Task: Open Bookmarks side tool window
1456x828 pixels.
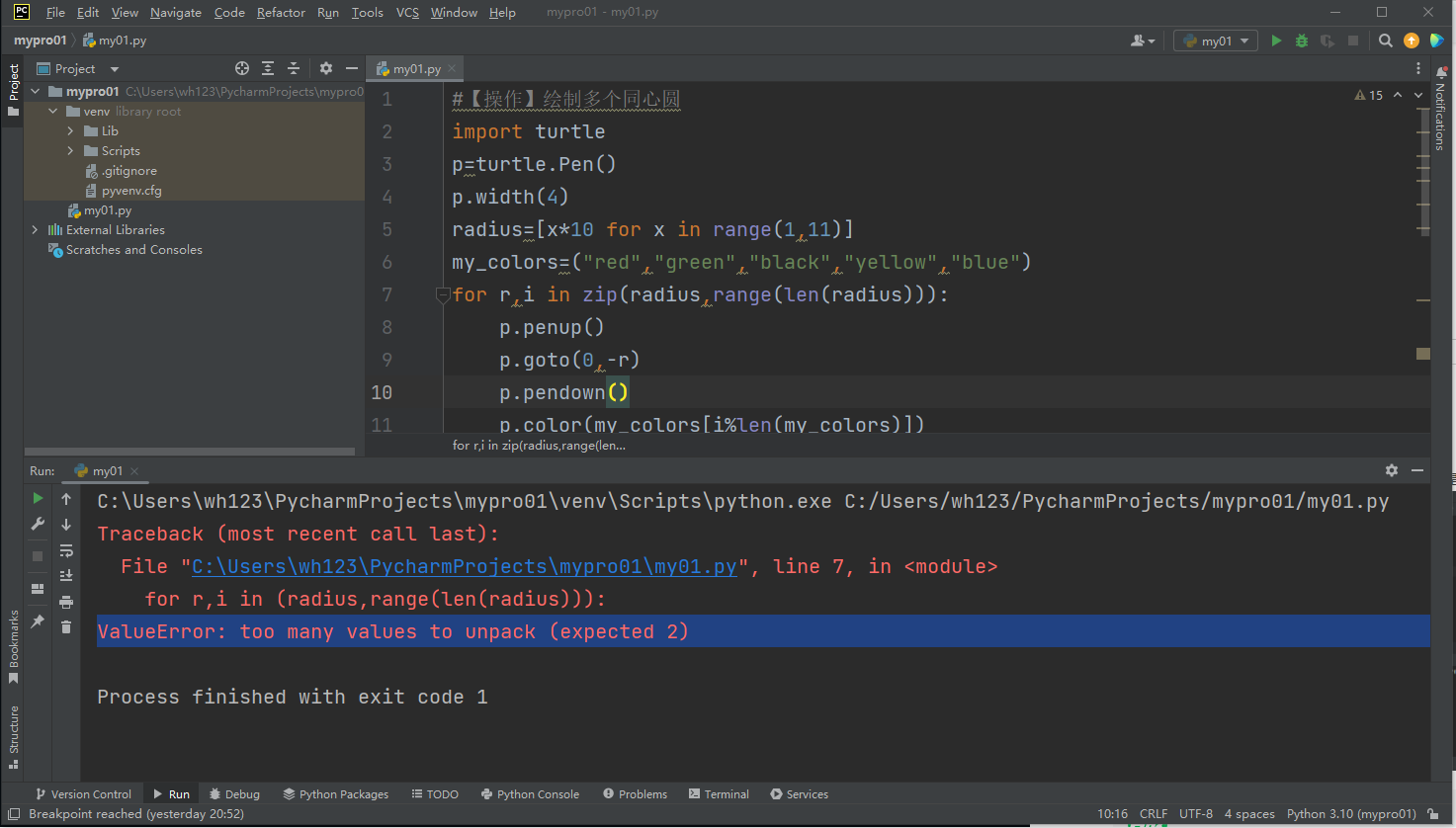Action: [14, 645]
